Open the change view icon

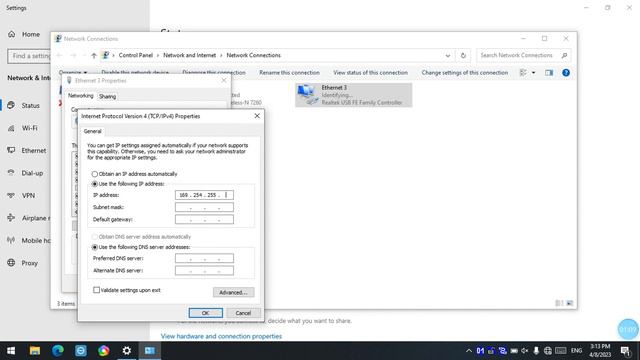(523, 73)
